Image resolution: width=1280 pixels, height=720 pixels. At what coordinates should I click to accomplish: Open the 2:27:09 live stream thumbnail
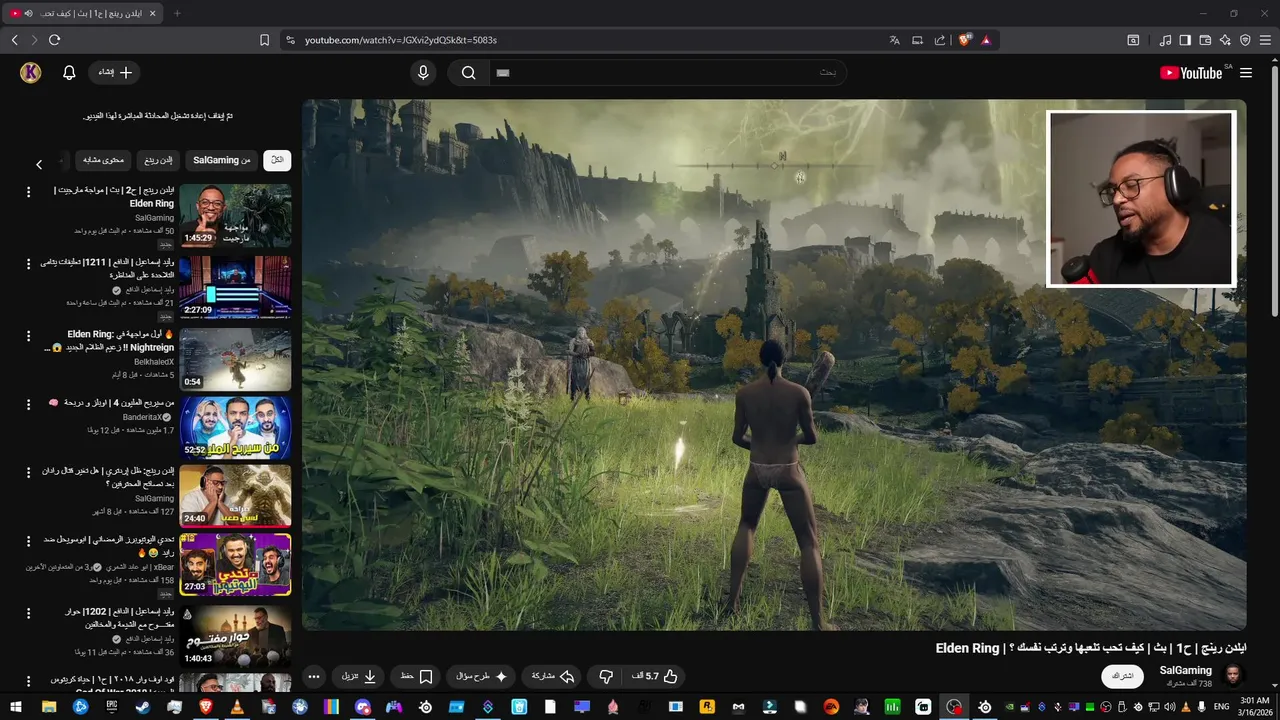pyautogui.click(x=235, y=287)
